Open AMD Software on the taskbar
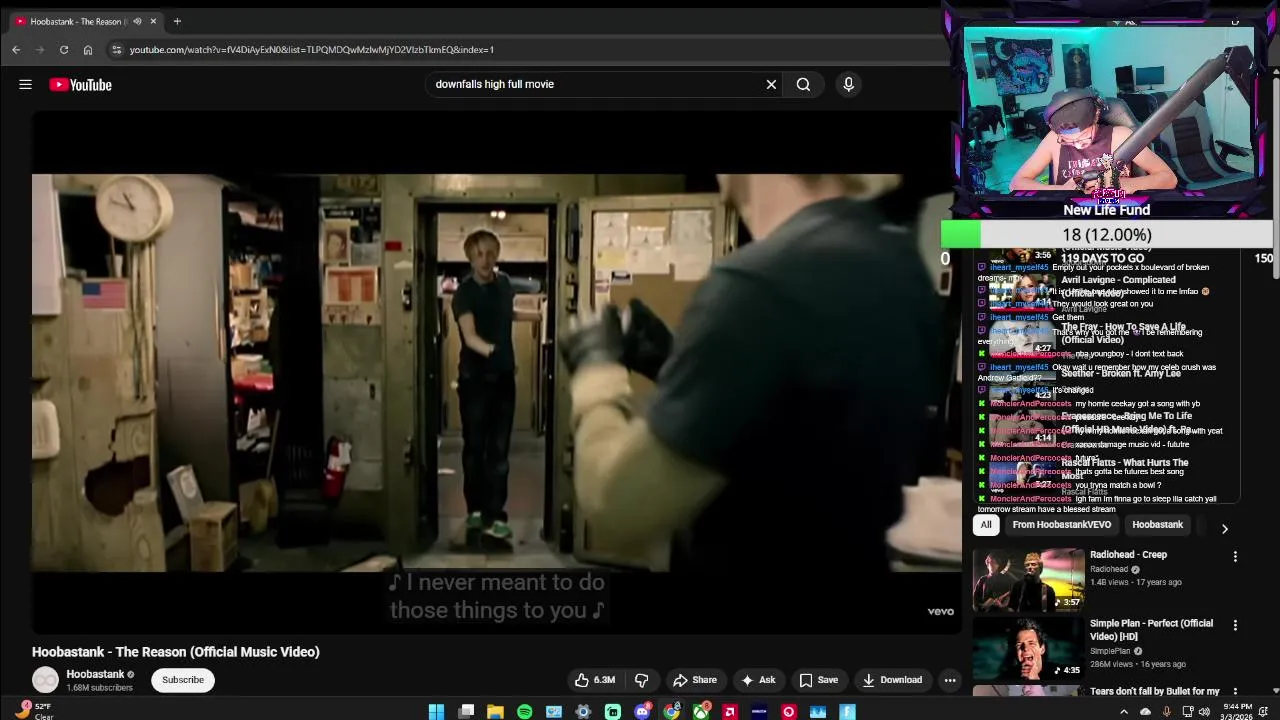Screen dimensions: 1280x720 730,712
